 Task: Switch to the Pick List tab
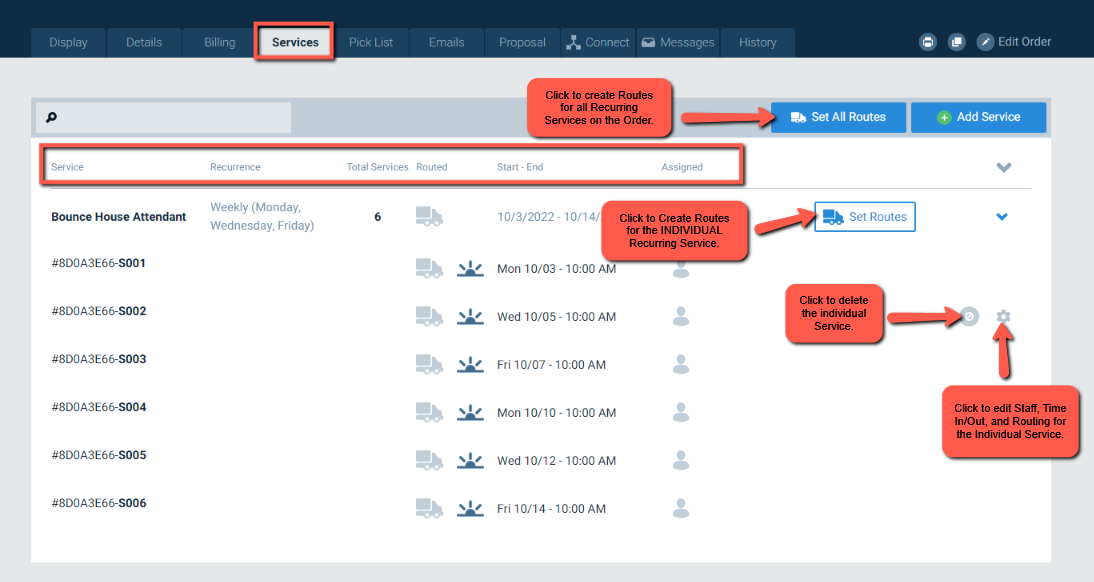coord(371,42)
